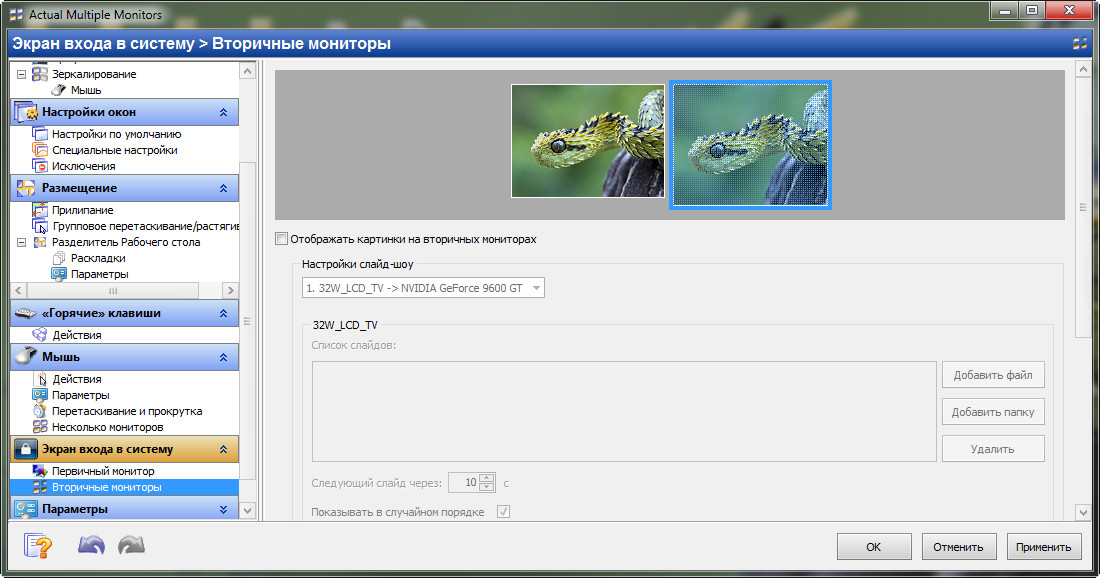This screenshot has width=1100, height=578.
Task: Open Действия under Мышь section
Action: (x=76, y=379)
